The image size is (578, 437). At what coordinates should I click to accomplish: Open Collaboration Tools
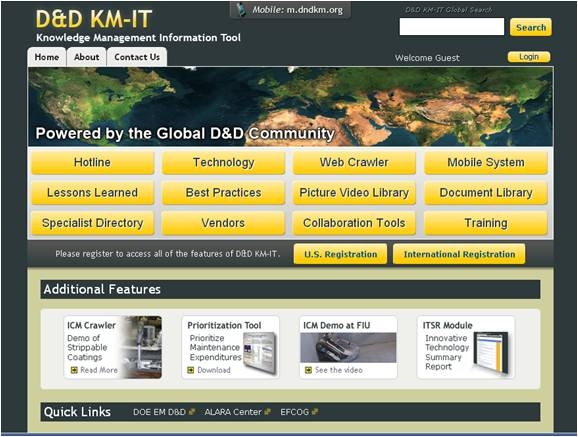pos(354,223)
